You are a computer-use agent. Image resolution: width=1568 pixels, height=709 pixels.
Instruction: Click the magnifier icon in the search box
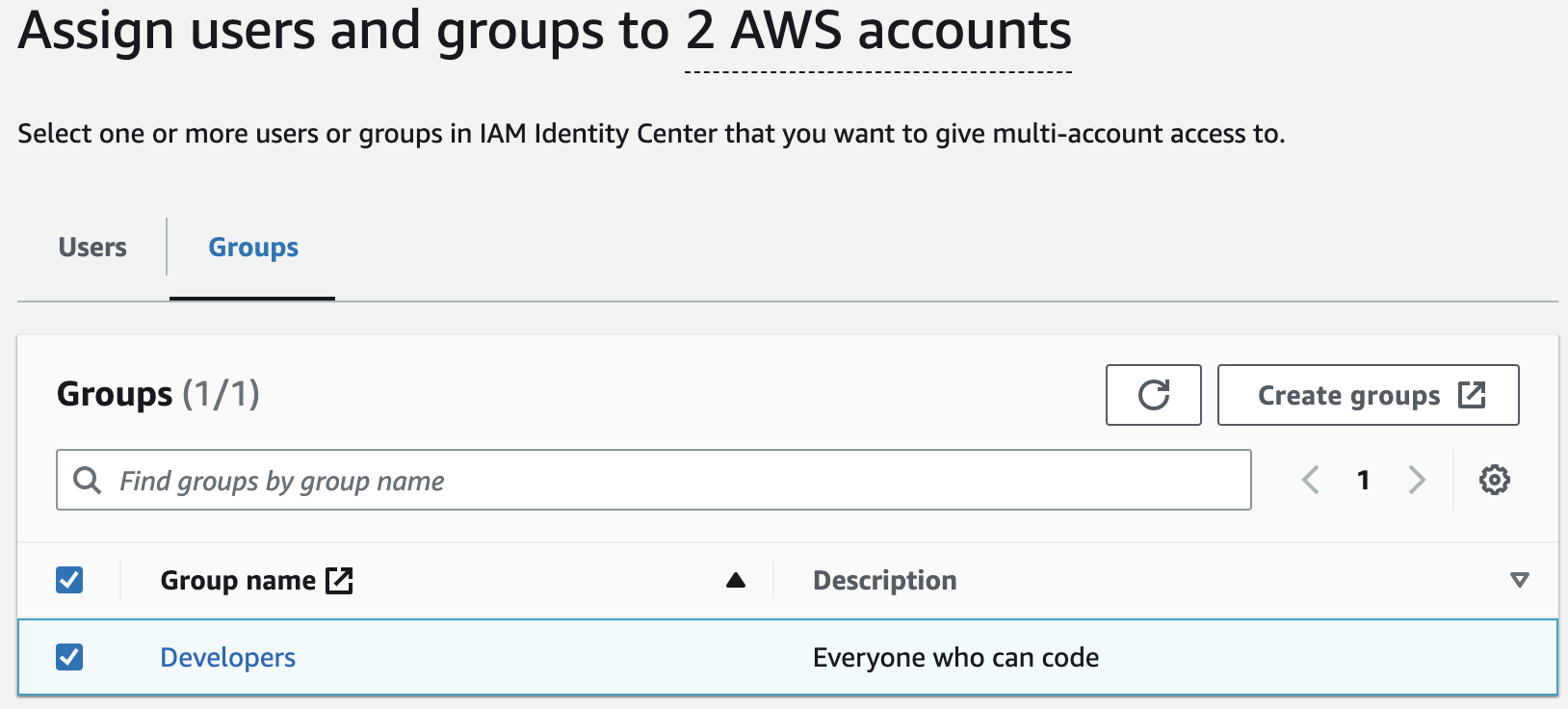coord(88,480)
